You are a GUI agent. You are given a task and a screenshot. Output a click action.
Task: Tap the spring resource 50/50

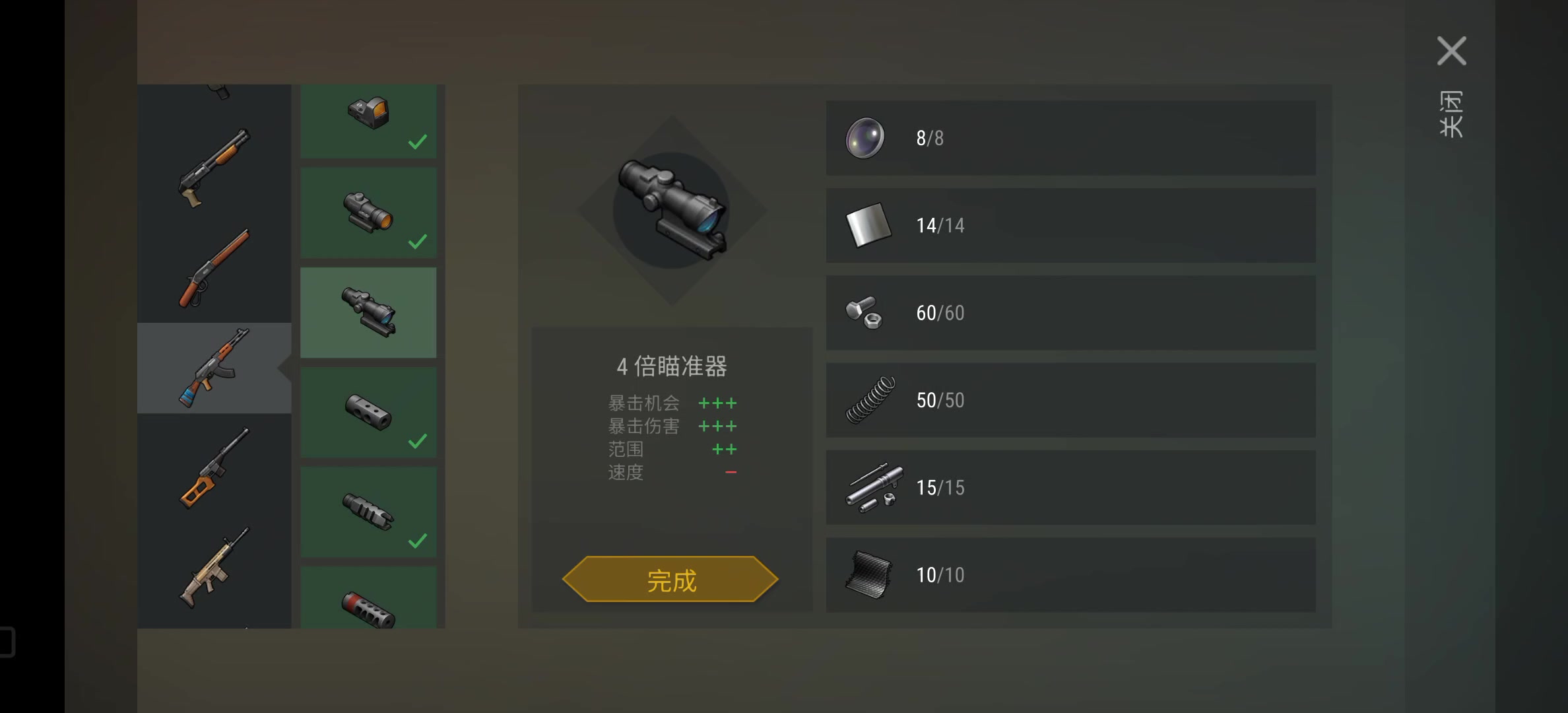[x=1071, y=400]
